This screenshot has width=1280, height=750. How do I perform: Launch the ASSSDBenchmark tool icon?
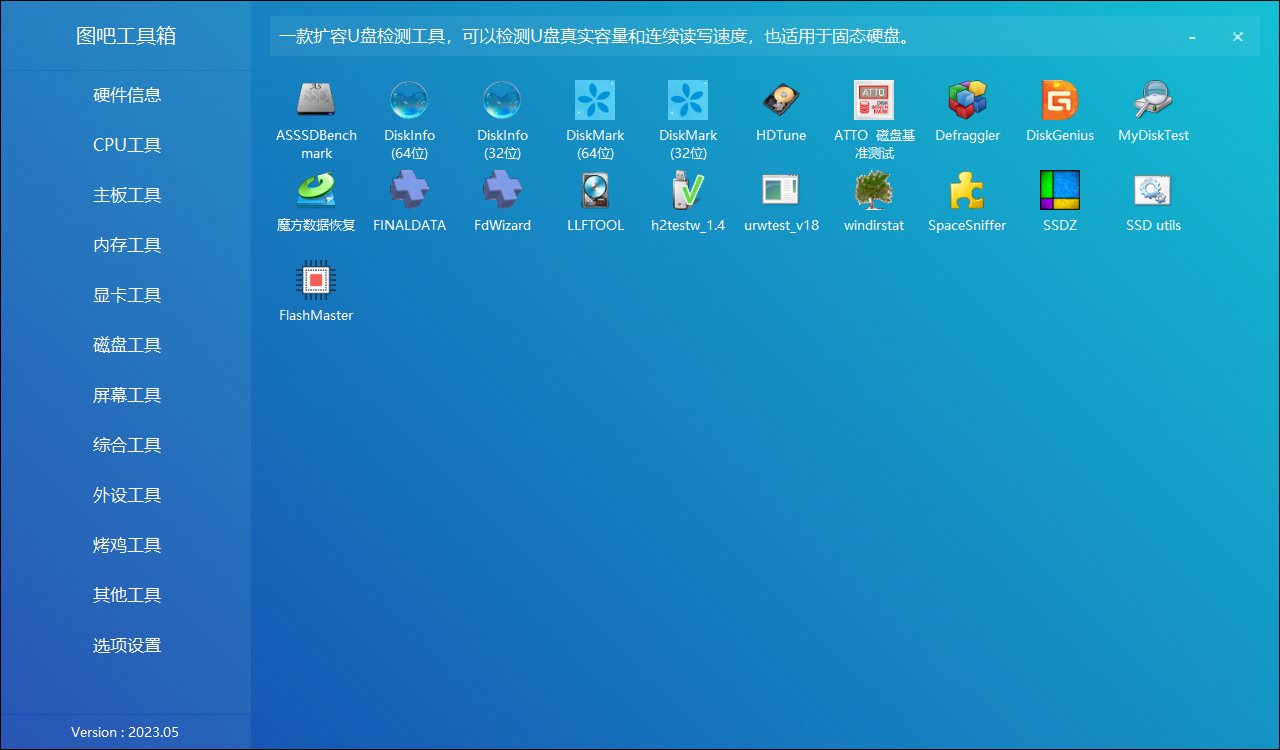(316, 100)
